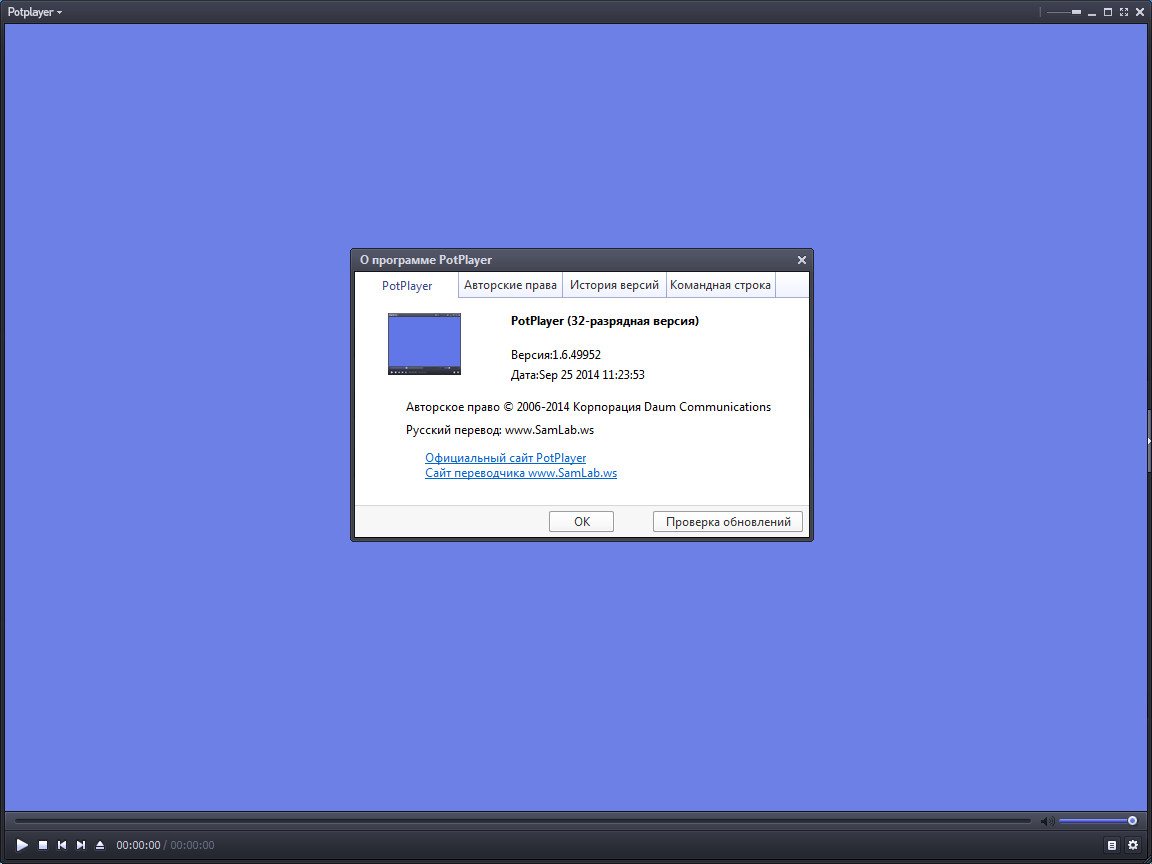1152x864 pixels.
Task: Adjust the volume slider in the titlebar
Action: (1062, 12)
